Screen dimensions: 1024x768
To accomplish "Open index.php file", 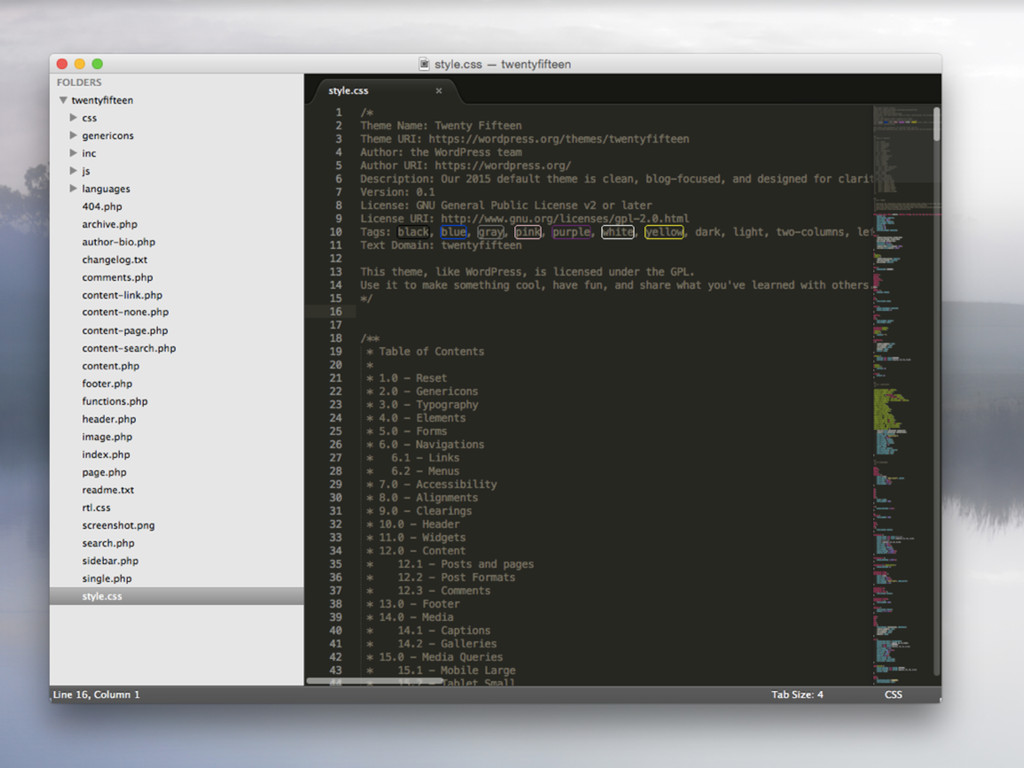I will pyautogui.click(x=106, y=454).
